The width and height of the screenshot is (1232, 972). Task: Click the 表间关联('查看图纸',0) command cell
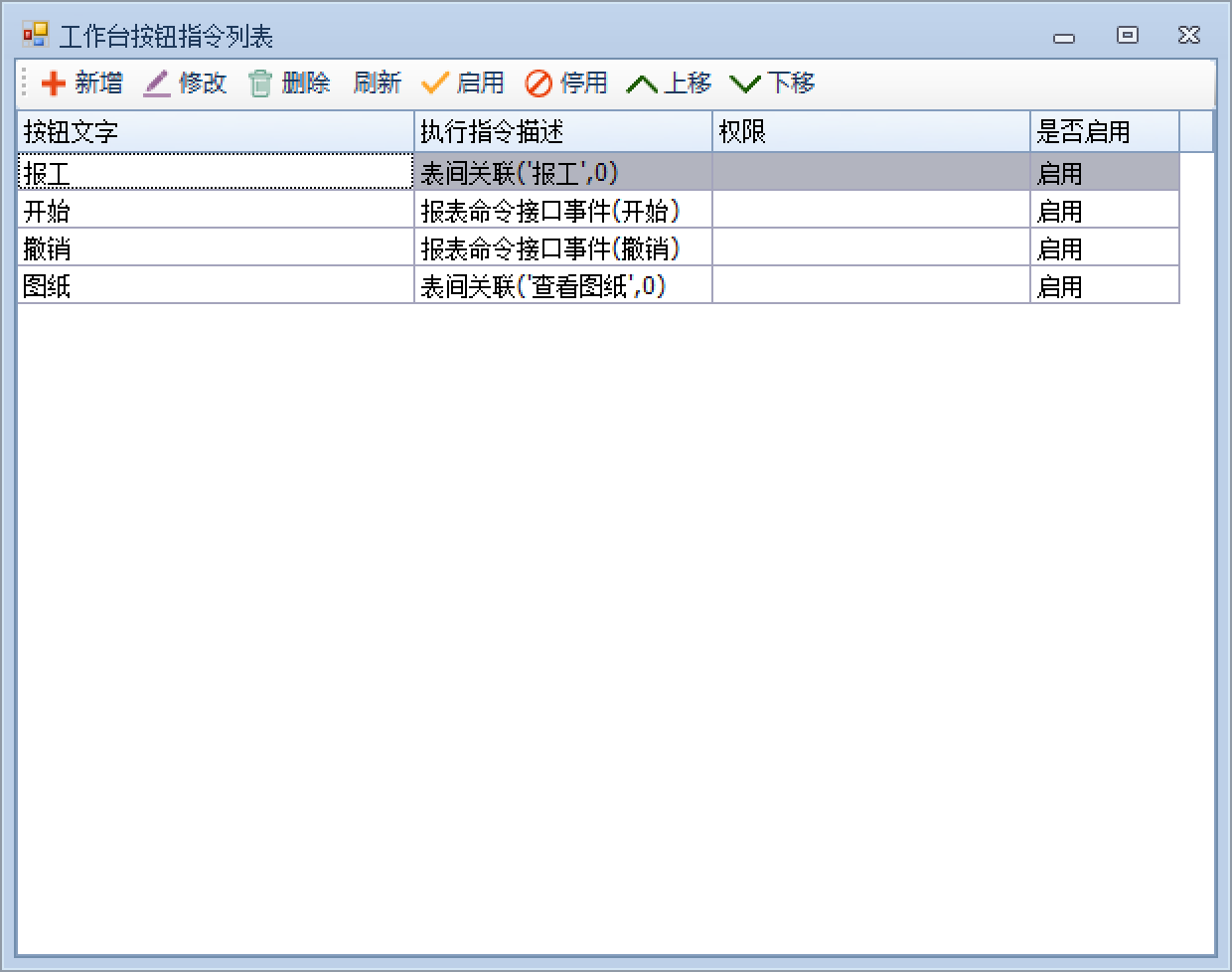coord(562,286)
